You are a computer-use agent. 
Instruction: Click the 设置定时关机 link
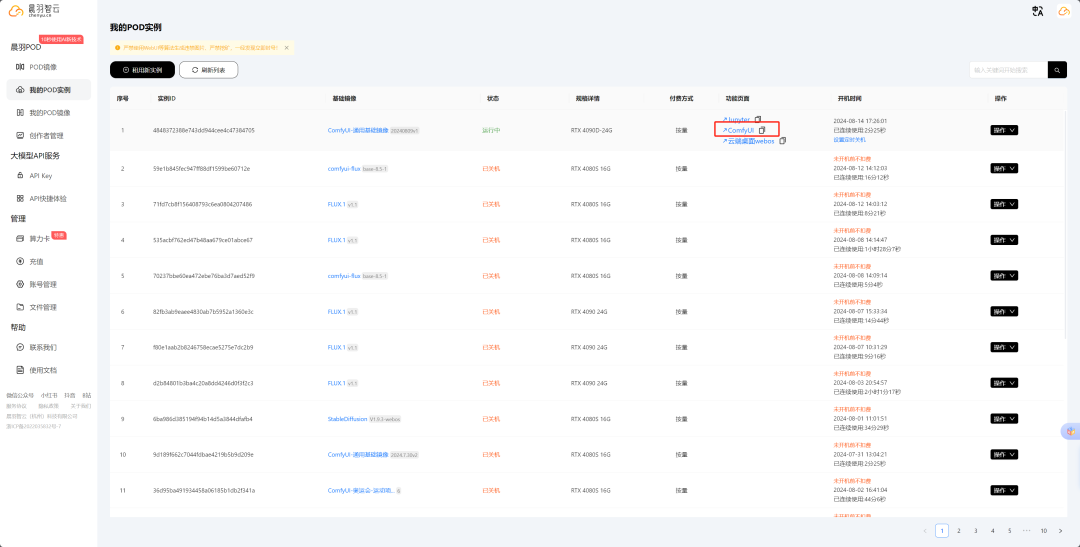pos(849,139)
